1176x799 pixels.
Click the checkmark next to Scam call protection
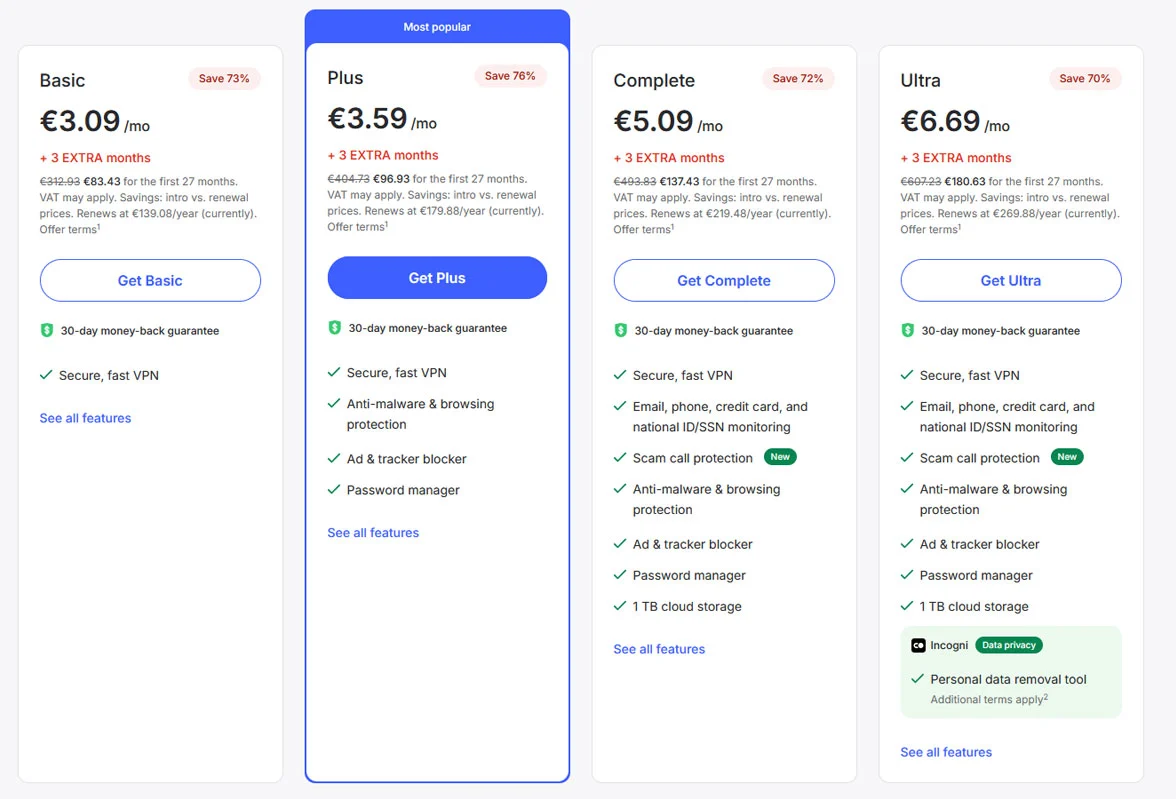point(620,458)
